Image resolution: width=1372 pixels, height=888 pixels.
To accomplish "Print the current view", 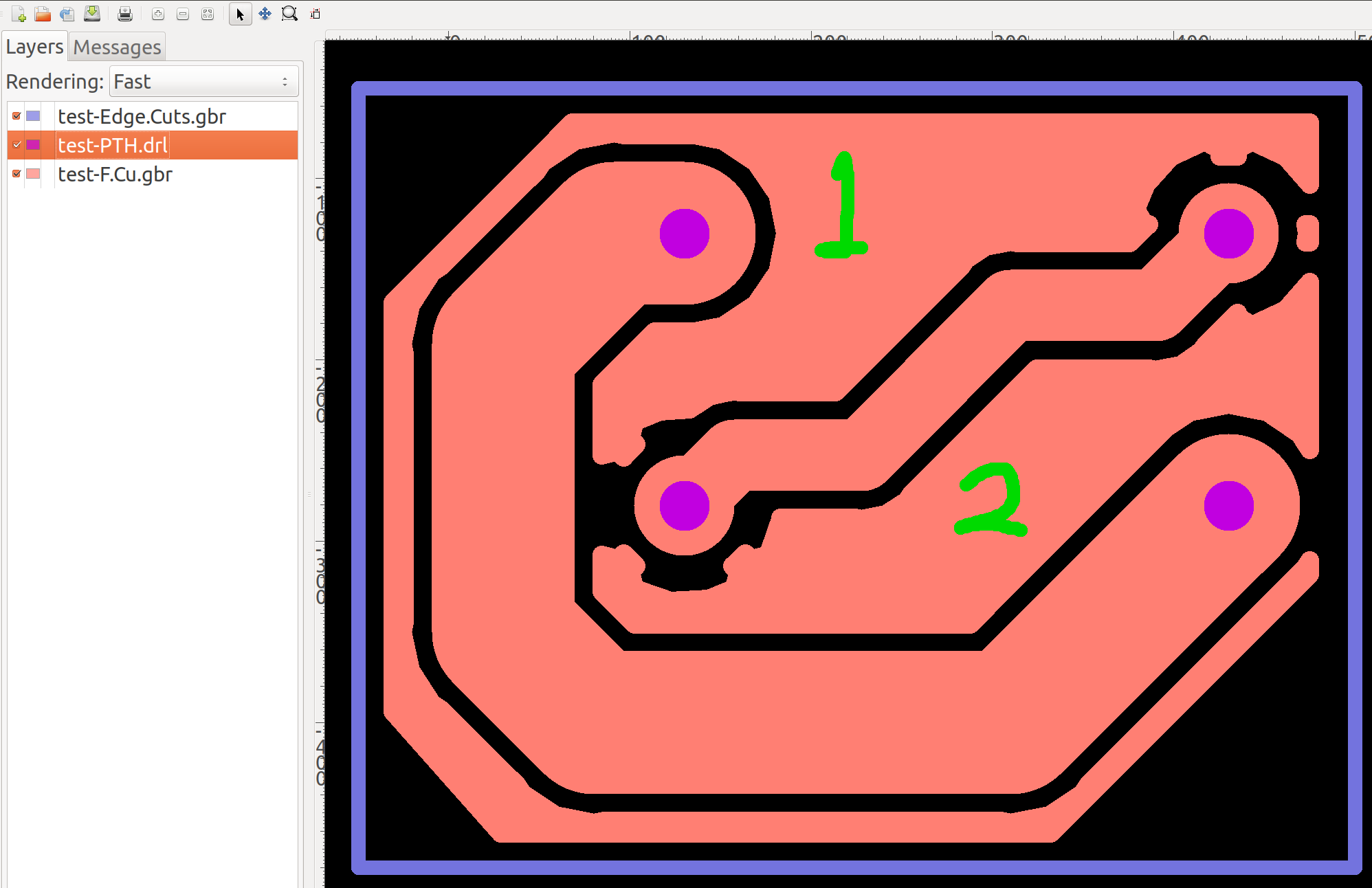I will pyautogui.click(x=124, y=14).
